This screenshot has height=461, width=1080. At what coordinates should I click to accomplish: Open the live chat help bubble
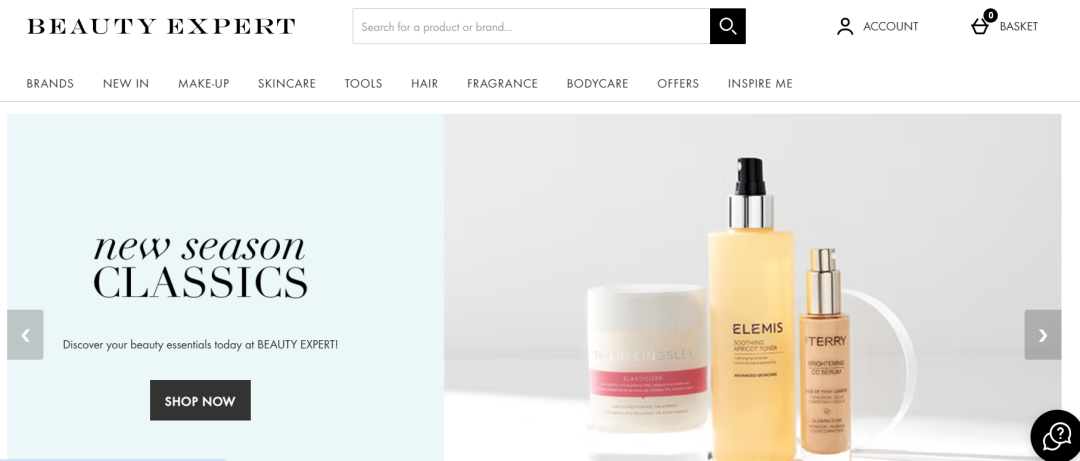[1056, 436]
